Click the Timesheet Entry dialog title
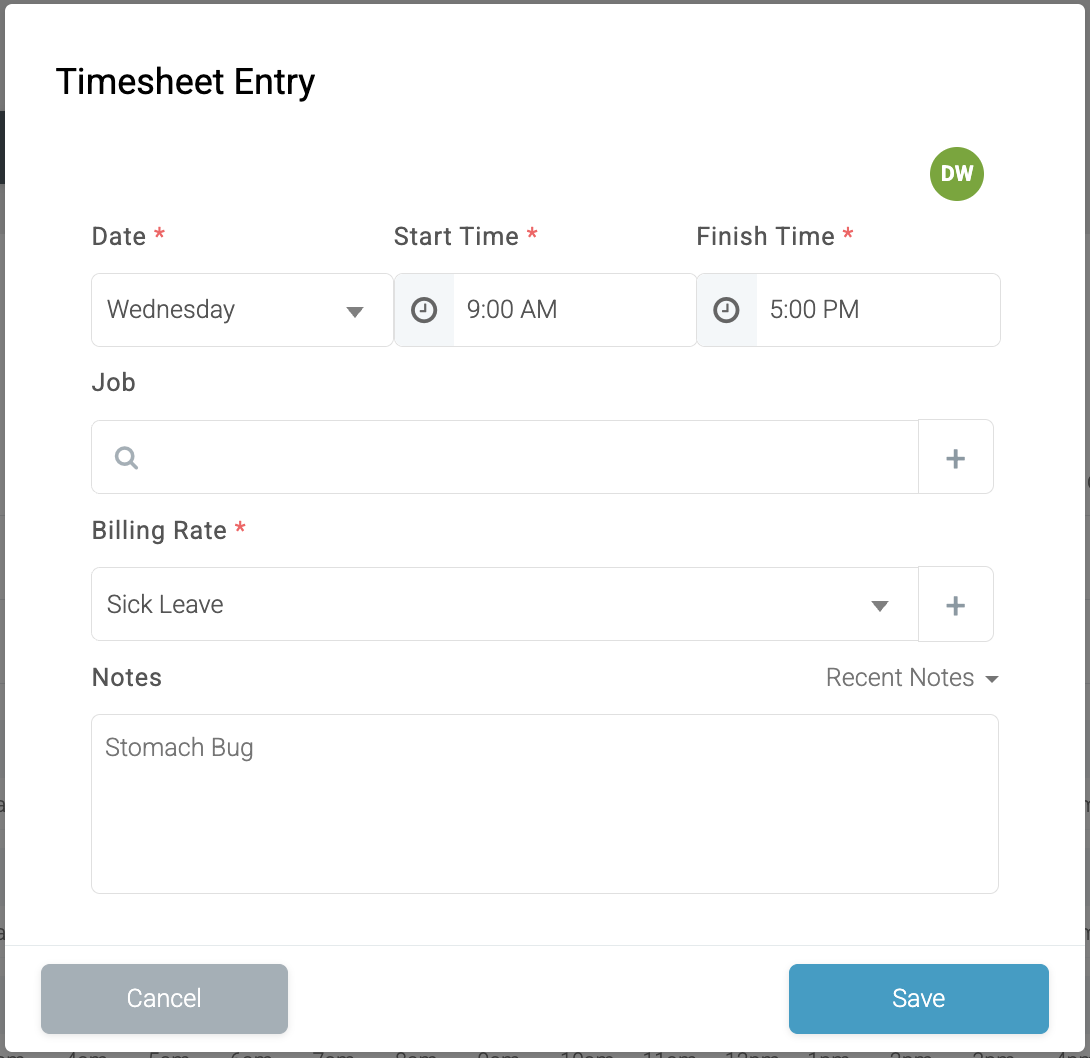Viewport: 1090px width, 1058px height. (x=185, y=83)
